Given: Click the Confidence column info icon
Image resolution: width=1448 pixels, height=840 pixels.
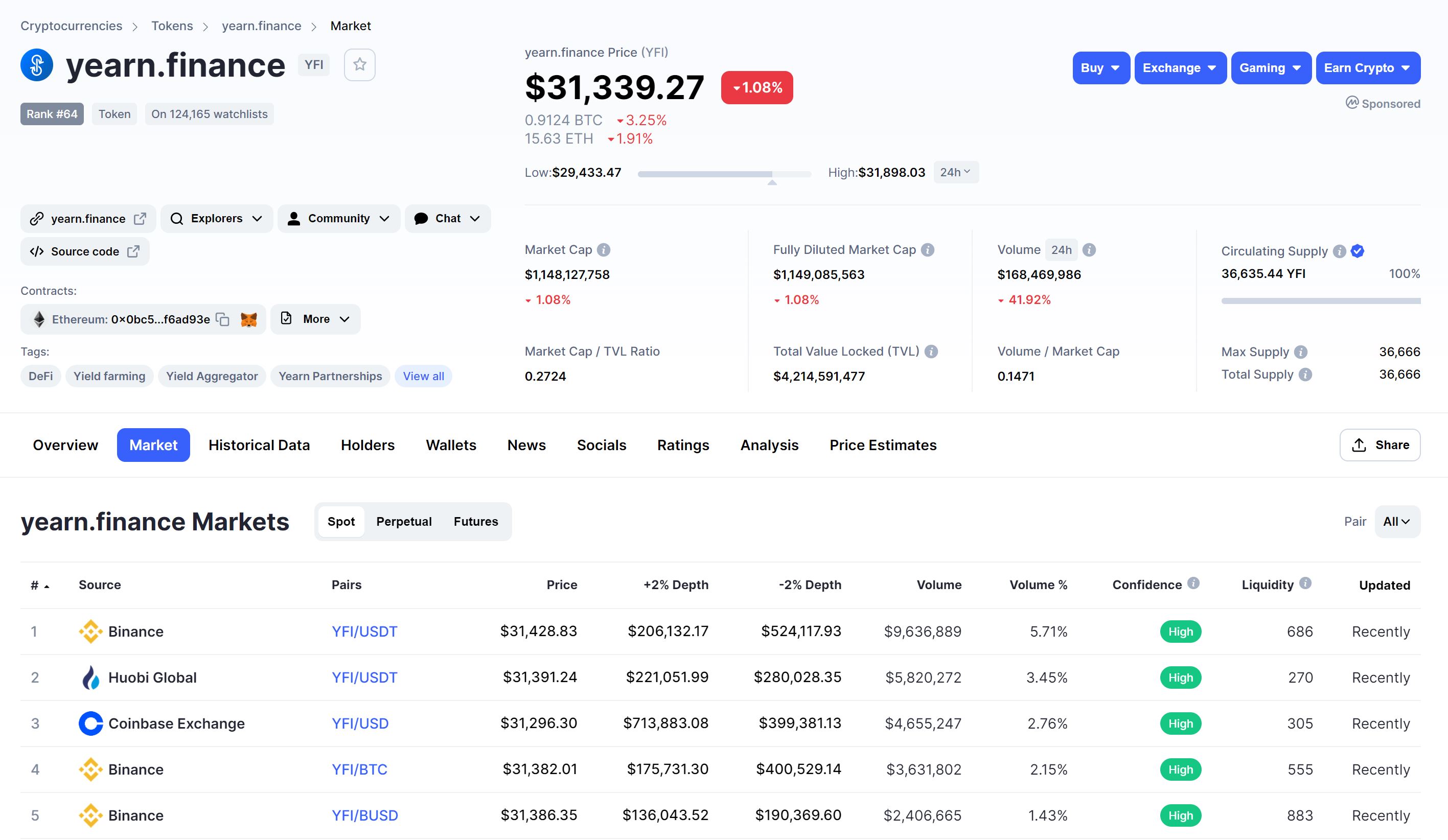Looking at the screenshot, I should tap(1193, 584).
